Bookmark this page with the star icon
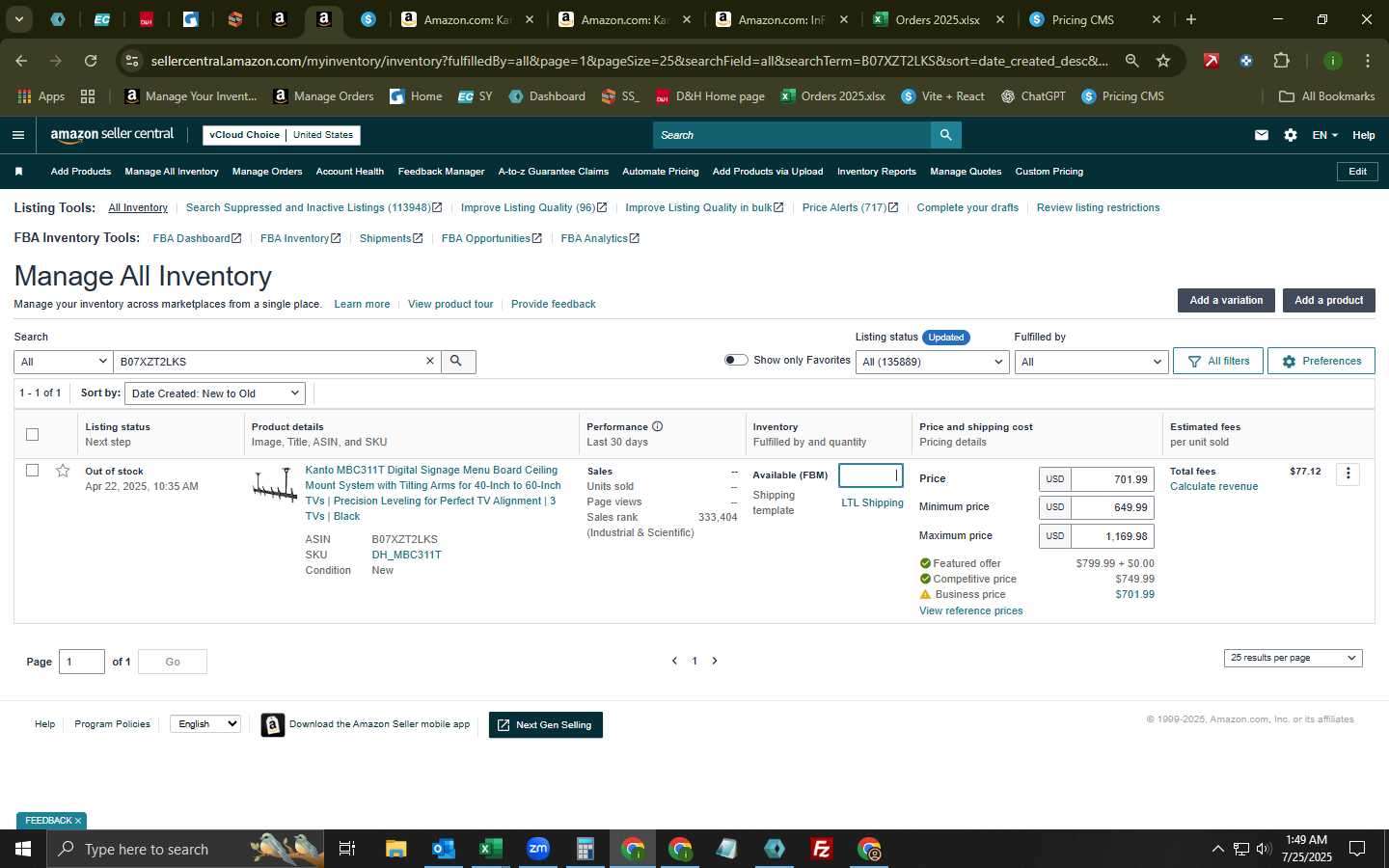The width and height of the screenshot is (1389, 868). [x=1163, y=61]
